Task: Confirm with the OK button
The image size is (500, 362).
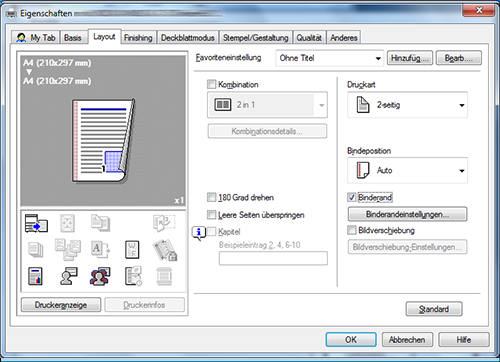Action: 351,340
